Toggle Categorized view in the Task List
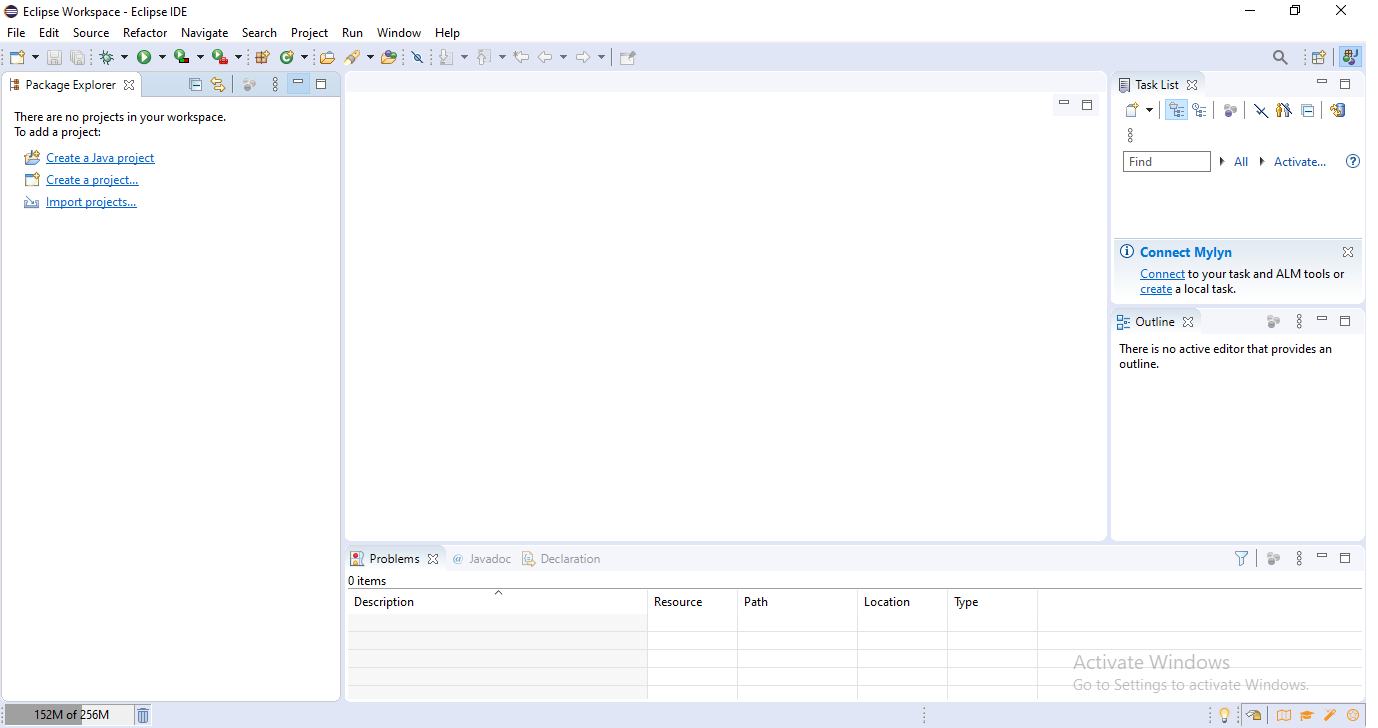 pyautogui.click(x=1176, y=110)
